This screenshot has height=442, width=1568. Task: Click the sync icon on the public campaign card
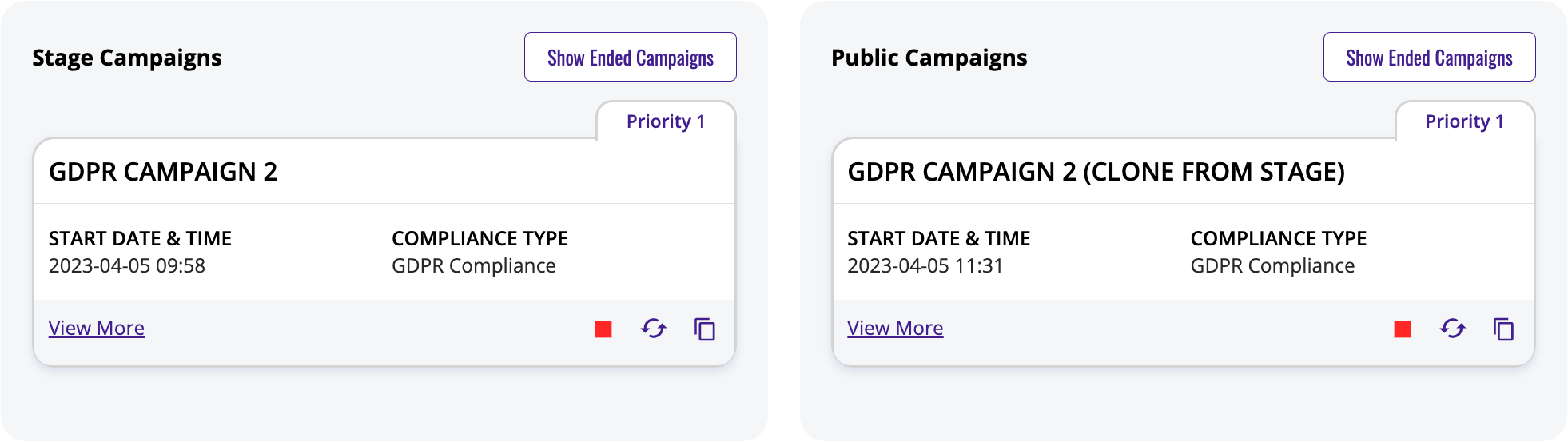tap(1453, 329)
